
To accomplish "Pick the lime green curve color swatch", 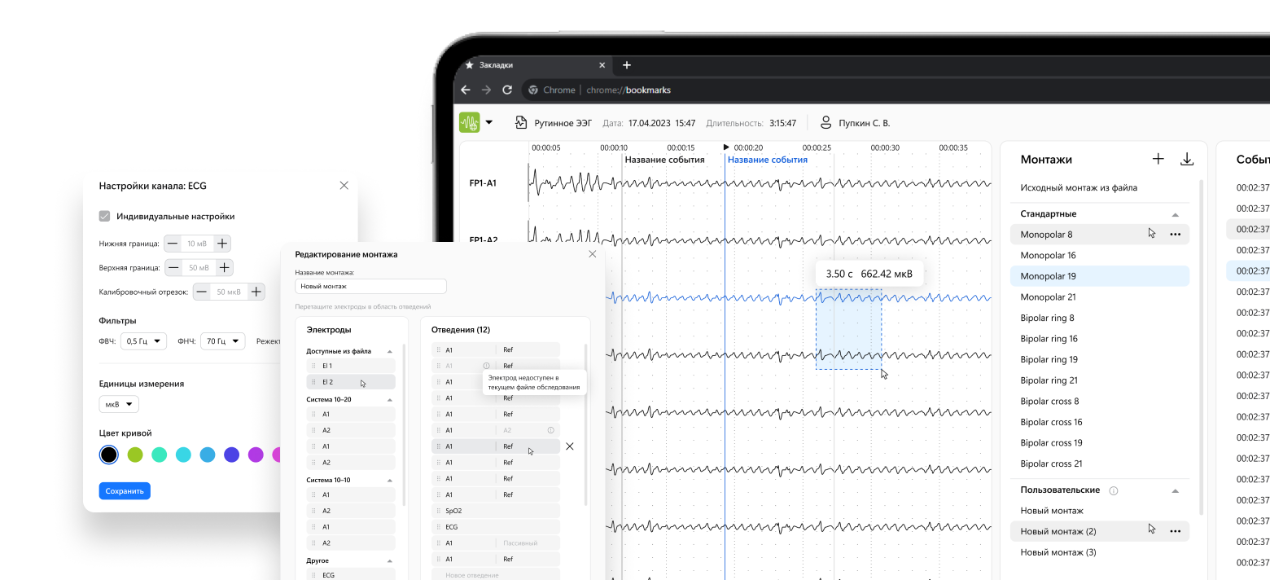I will pyautogui.click(x=135, y=455).
